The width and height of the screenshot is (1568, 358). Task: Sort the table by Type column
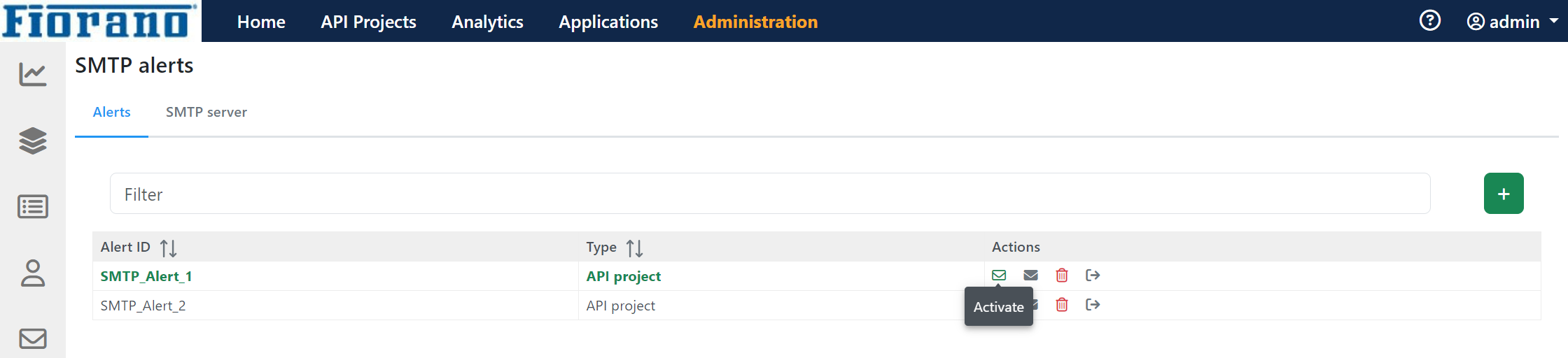[634, 248]
